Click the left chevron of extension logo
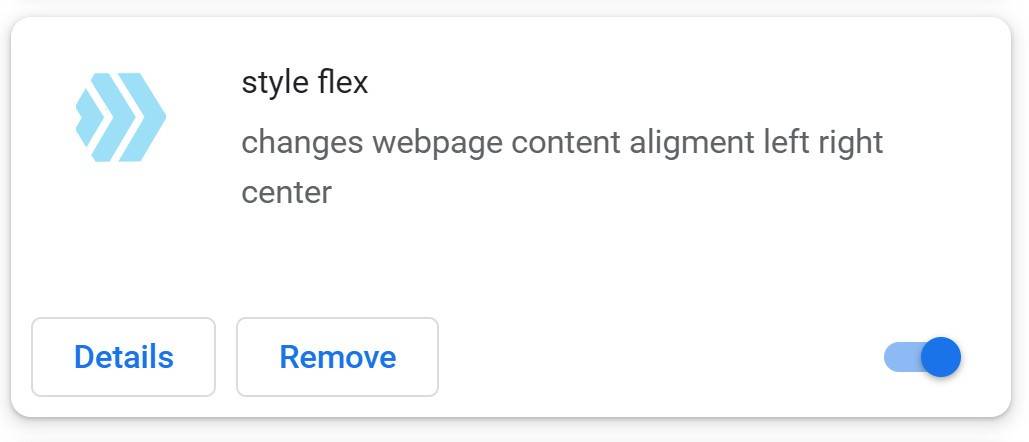This screenshot has height=442, width=1029. [x=90, y=117]
